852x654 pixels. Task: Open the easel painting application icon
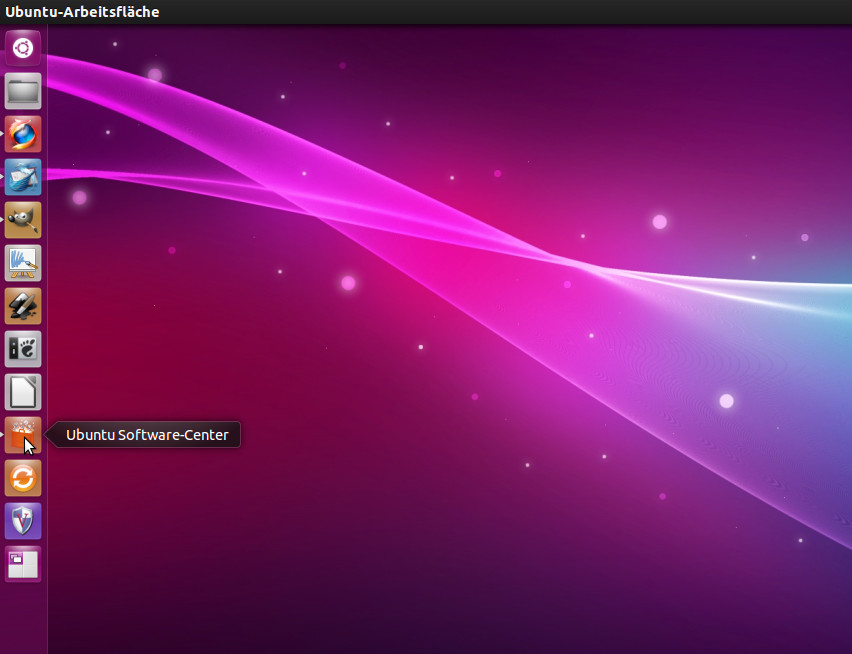[23, 263]
